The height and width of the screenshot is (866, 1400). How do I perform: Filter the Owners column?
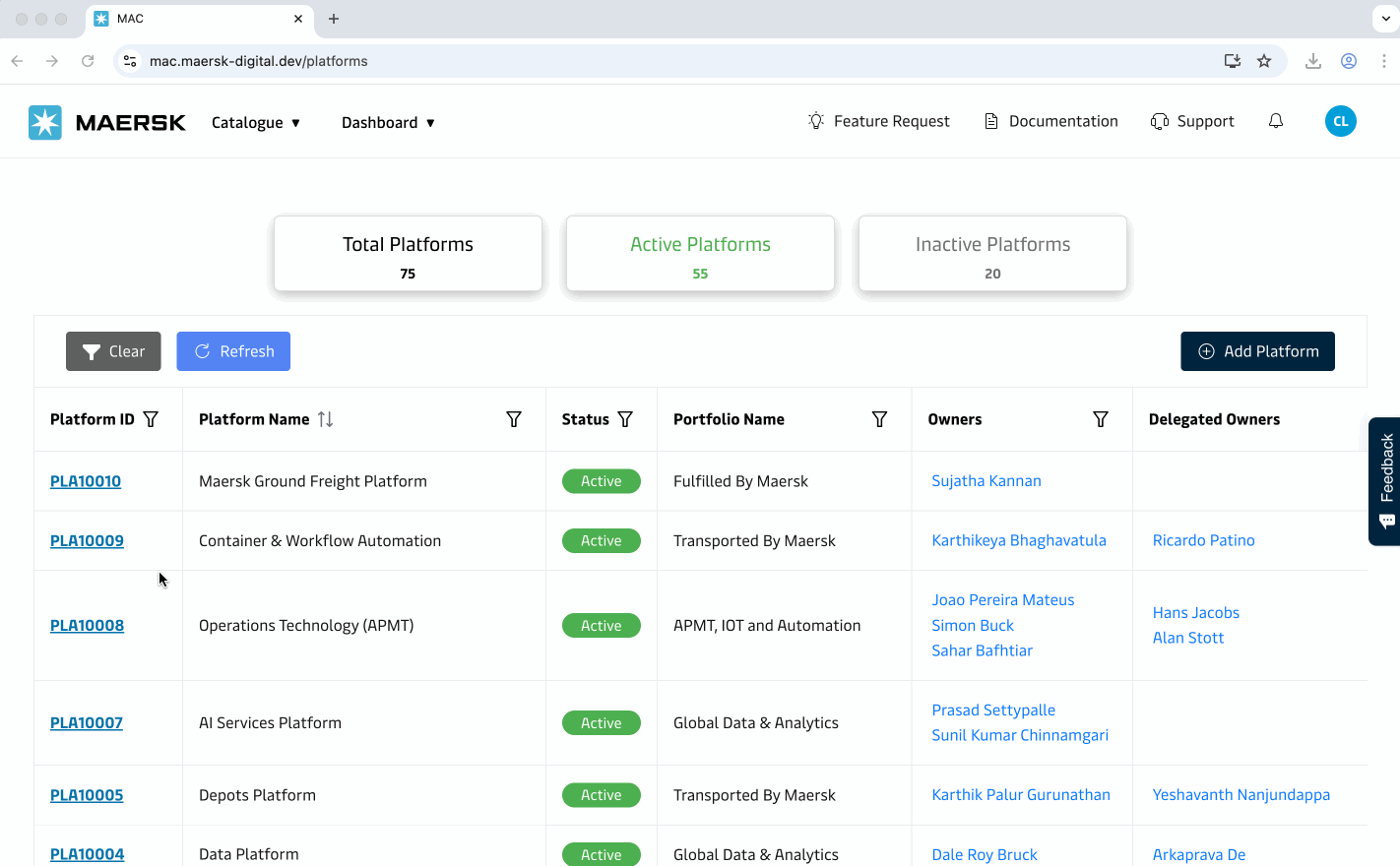pos(1101,419)
